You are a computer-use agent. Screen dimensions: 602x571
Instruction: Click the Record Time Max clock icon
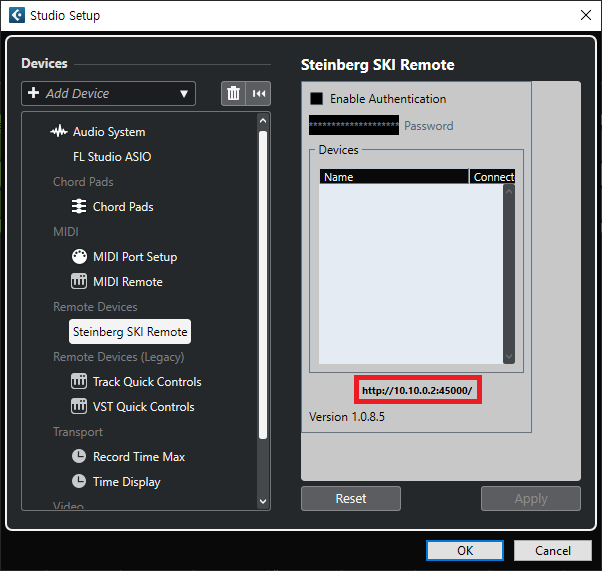click(79, 456)
